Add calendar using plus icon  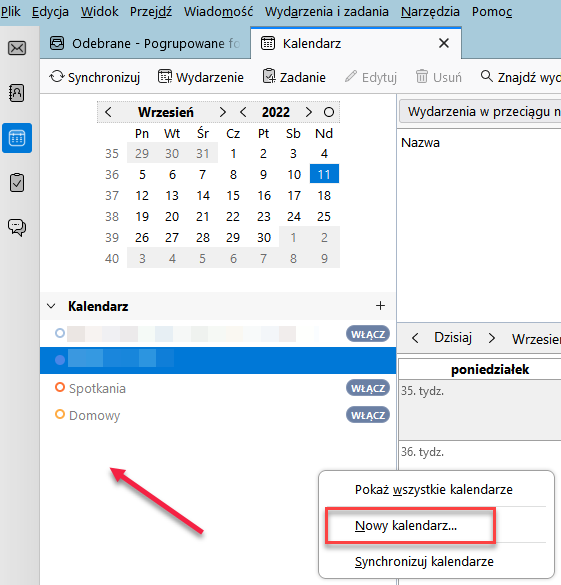[380, 306]
